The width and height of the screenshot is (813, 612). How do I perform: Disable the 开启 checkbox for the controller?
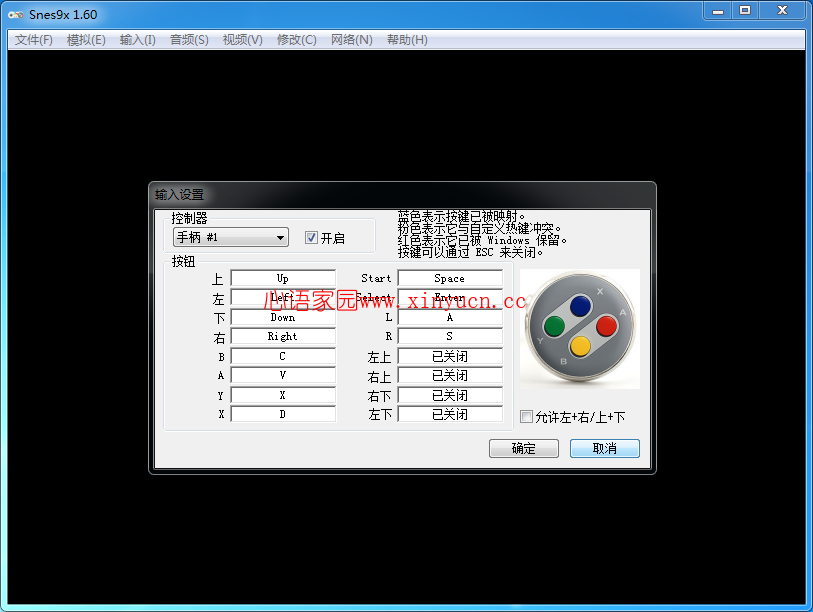pyautogui.click(x=310, y=237)
